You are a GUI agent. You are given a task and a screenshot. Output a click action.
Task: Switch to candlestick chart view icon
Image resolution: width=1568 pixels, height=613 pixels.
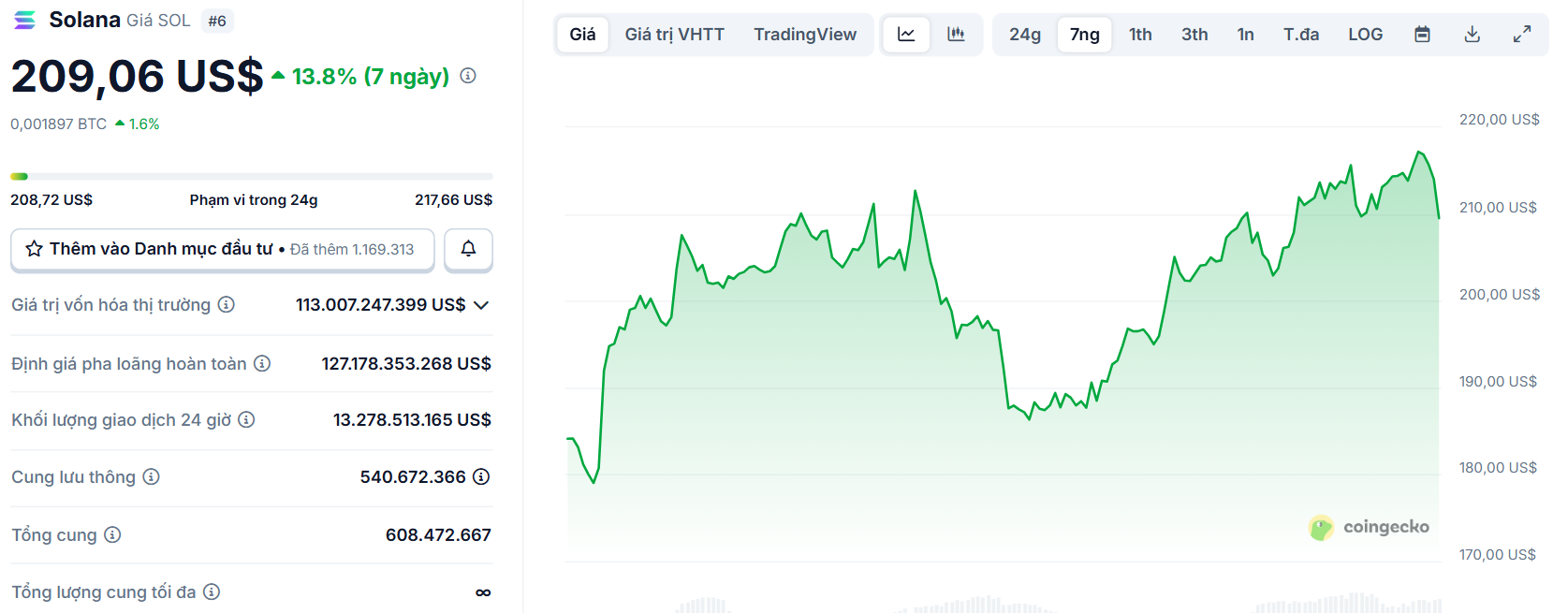point(956,35)
